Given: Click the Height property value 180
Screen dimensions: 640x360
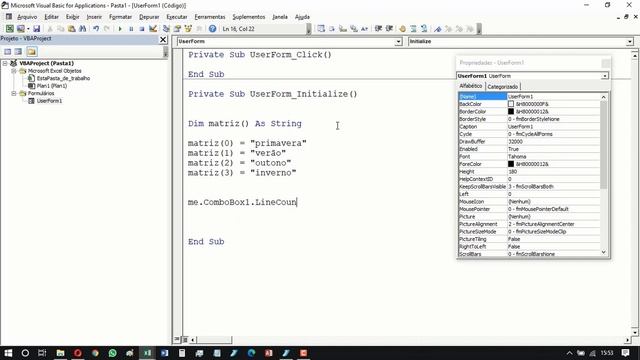Looking at the screenshot, I should pyautogui.click(x=553, y=171).
